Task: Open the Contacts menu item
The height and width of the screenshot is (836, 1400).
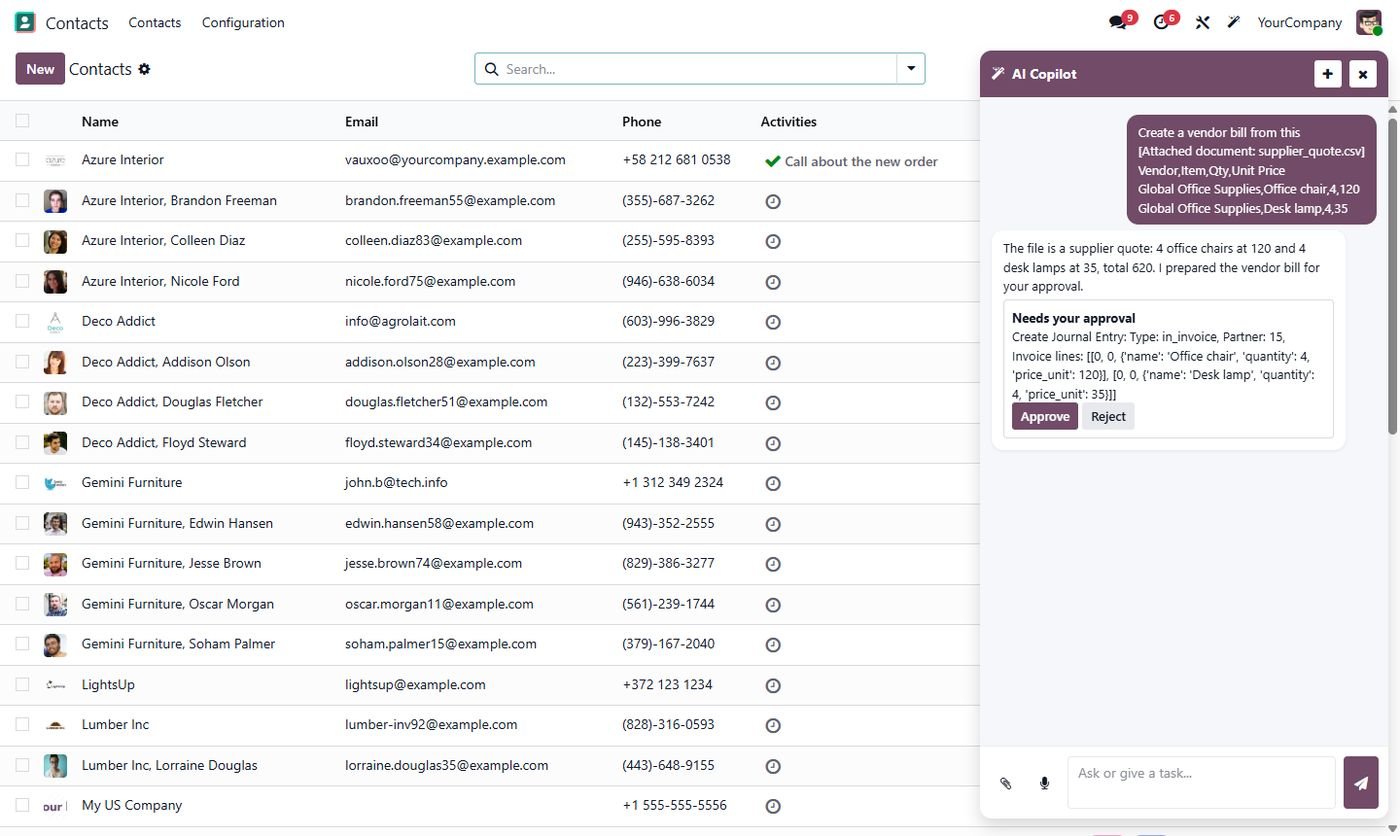Action: click(155, 22)
